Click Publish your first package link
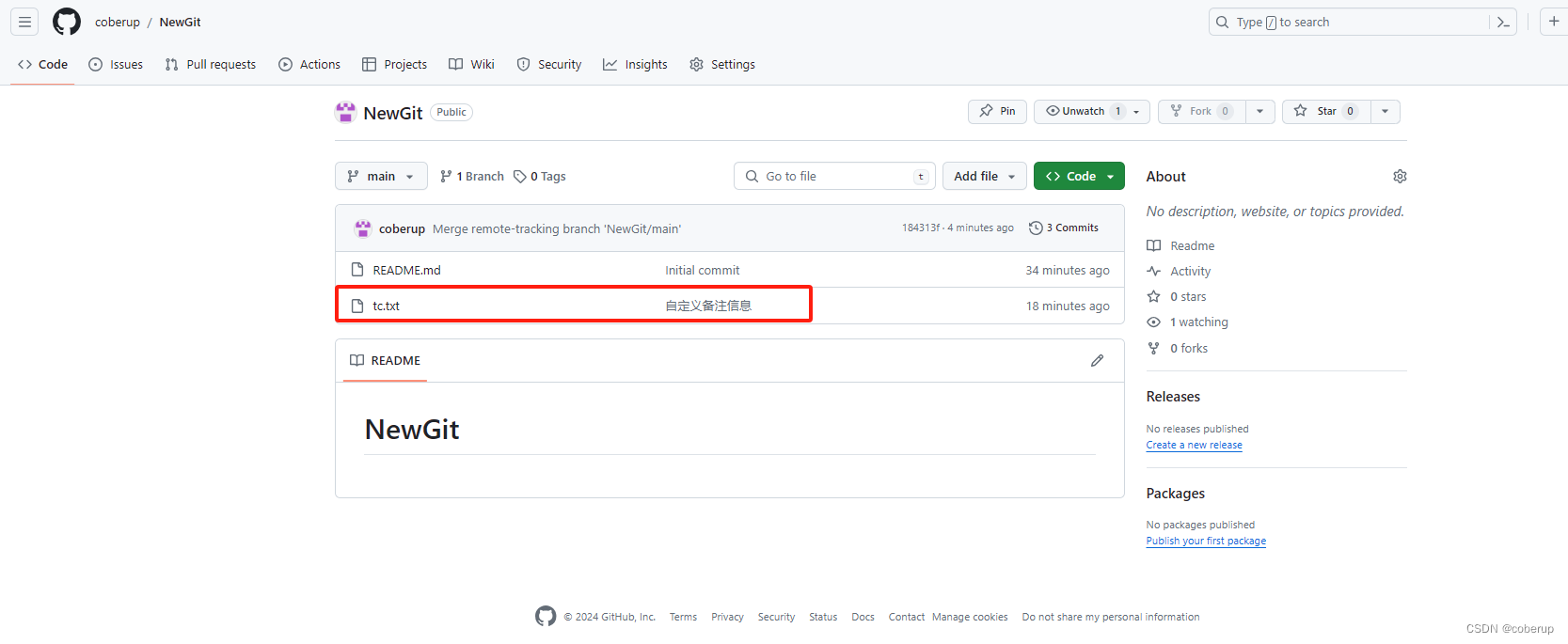The height and width of the screenshot is (644, 1568). click(1206, 542)
